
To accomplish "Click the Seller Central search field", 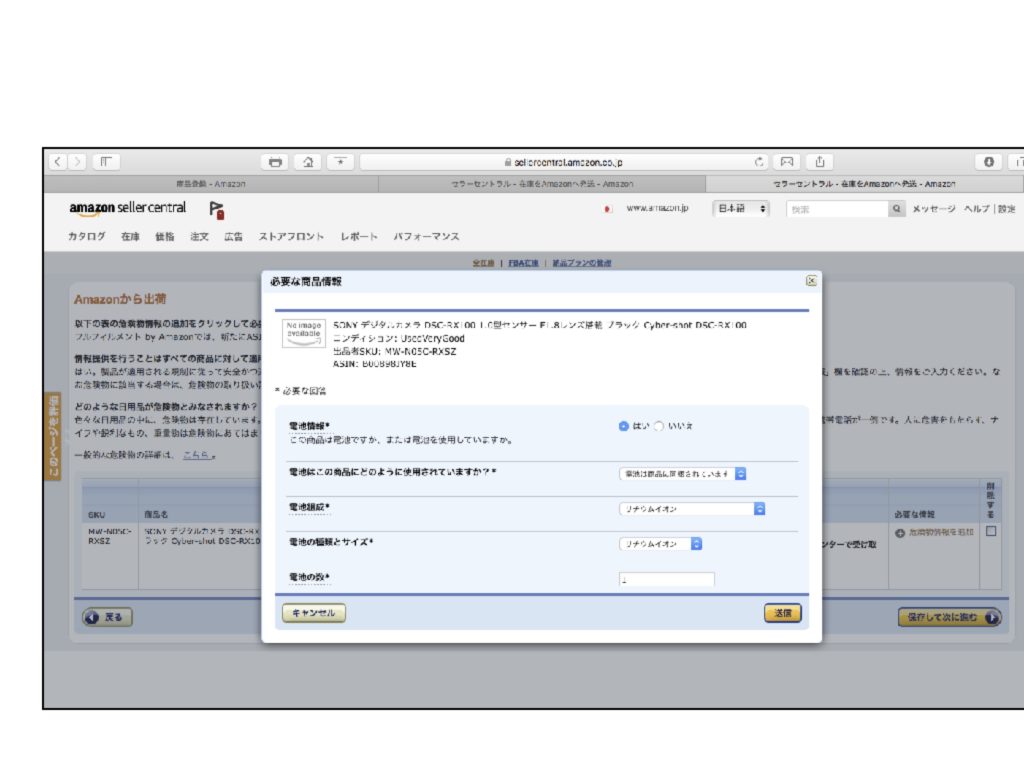I will (837, 209).
